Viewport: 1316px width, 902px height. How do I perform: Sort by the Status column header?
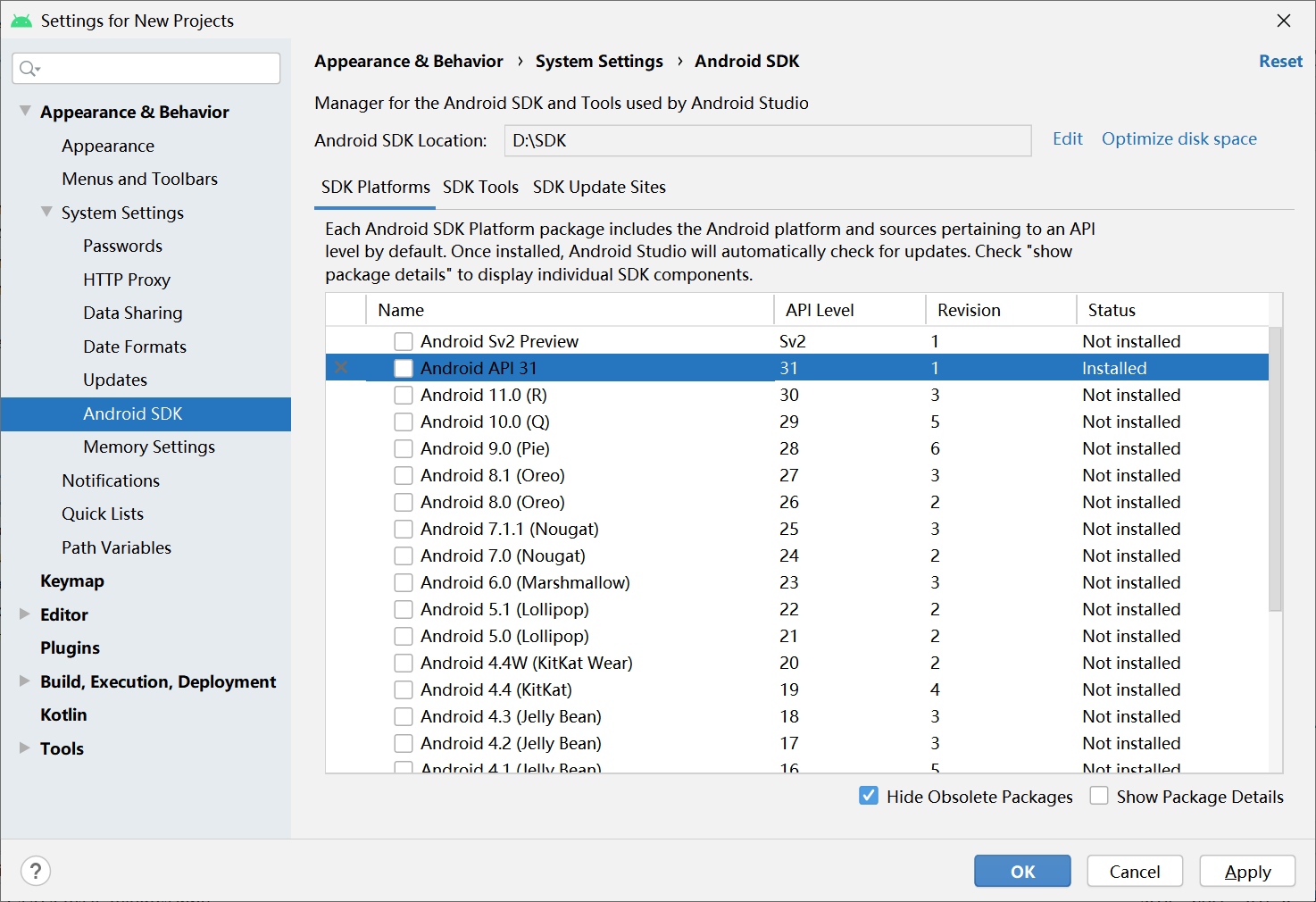coord(1172,310)
